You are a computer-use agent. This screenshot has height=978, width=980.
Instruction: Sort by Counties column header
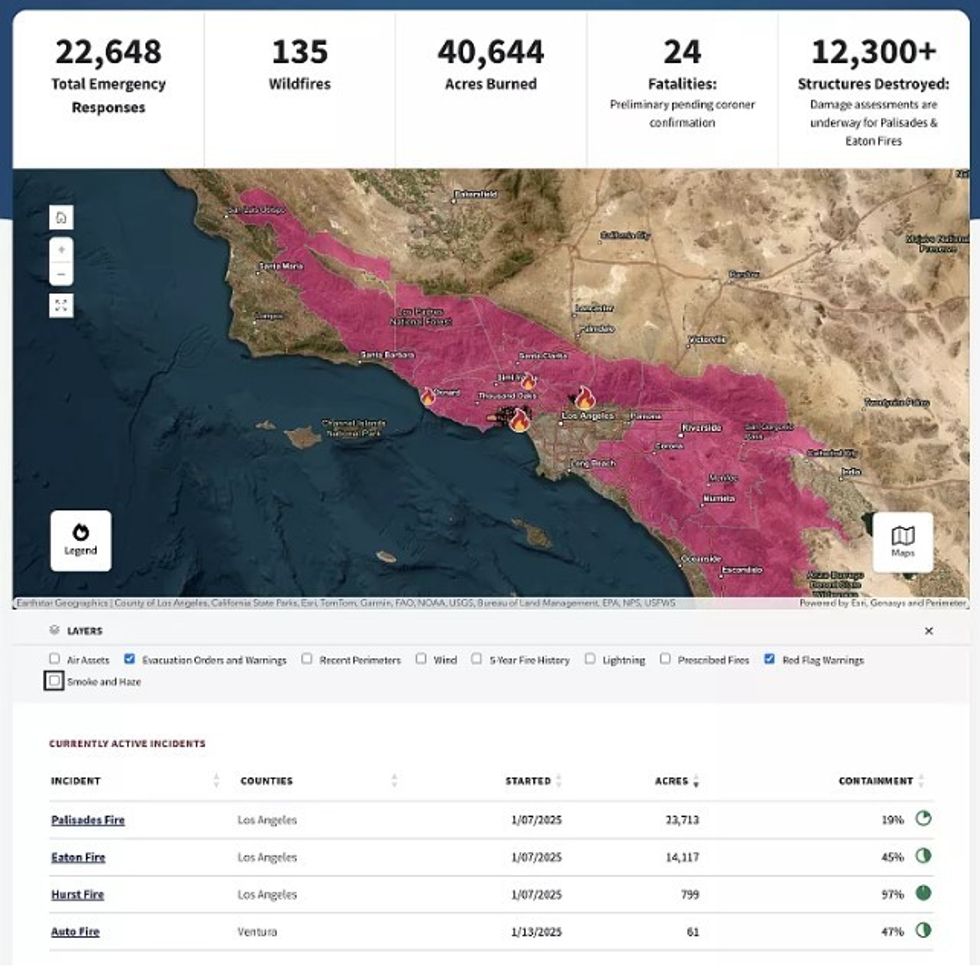(266, 781)
